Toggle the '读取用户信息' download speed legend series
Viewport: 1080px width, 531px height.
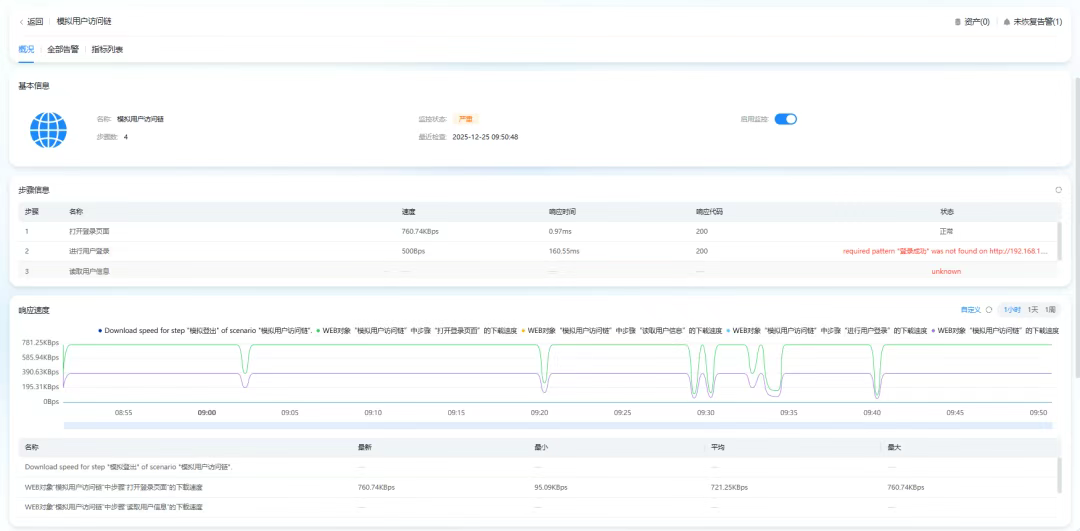point(625,329)
